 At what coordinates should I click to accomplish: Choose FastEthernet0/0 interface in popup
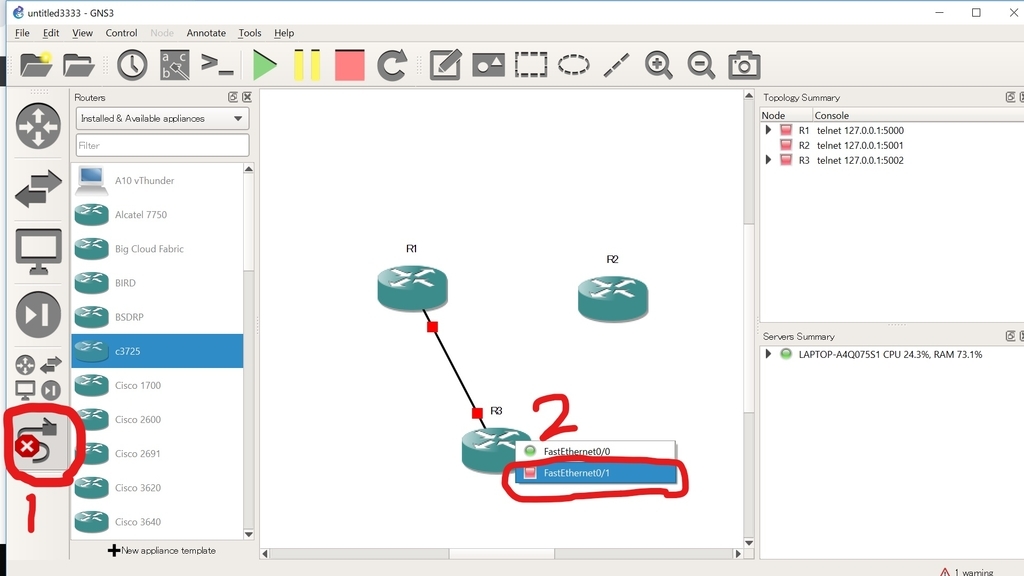pos(595,451)
